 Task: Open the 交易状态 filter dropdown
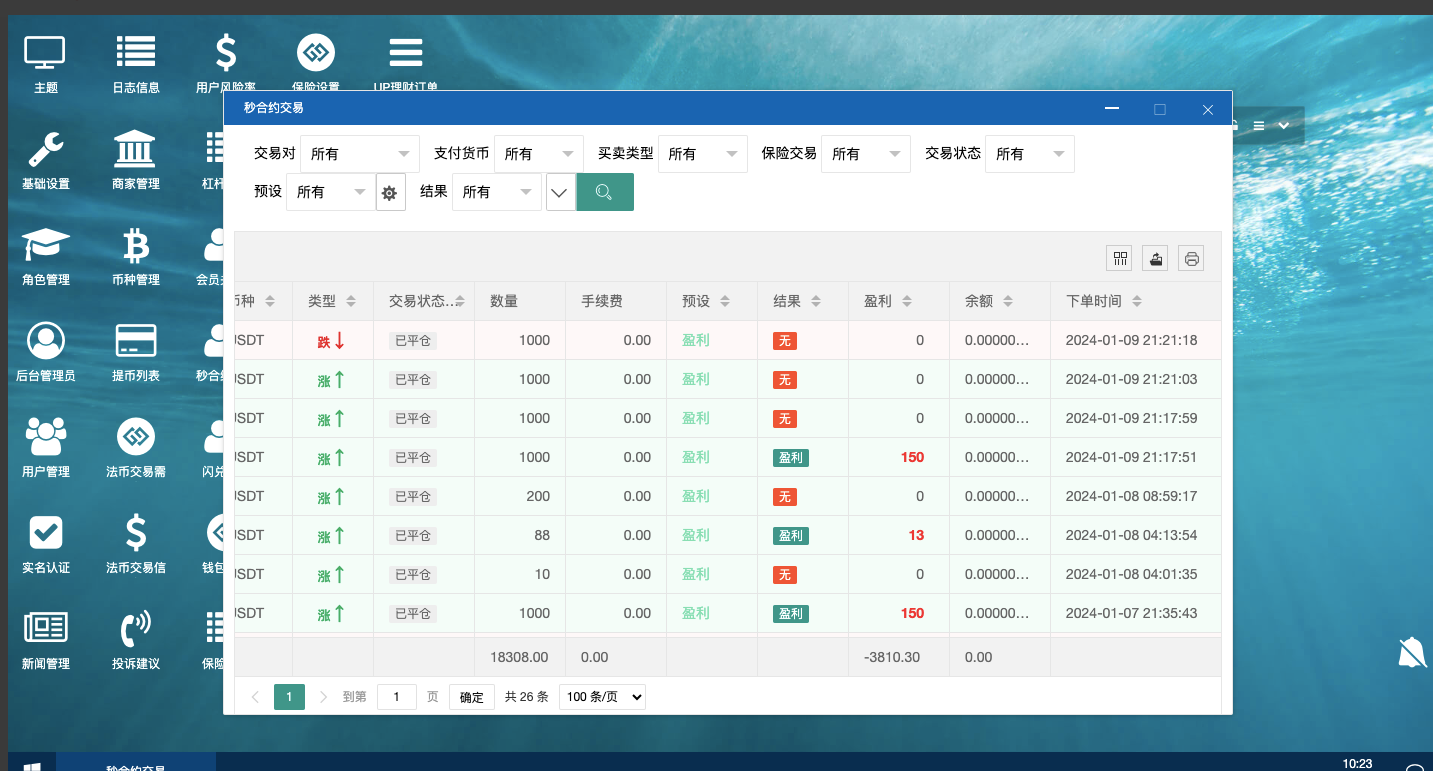pos(1029,154)
